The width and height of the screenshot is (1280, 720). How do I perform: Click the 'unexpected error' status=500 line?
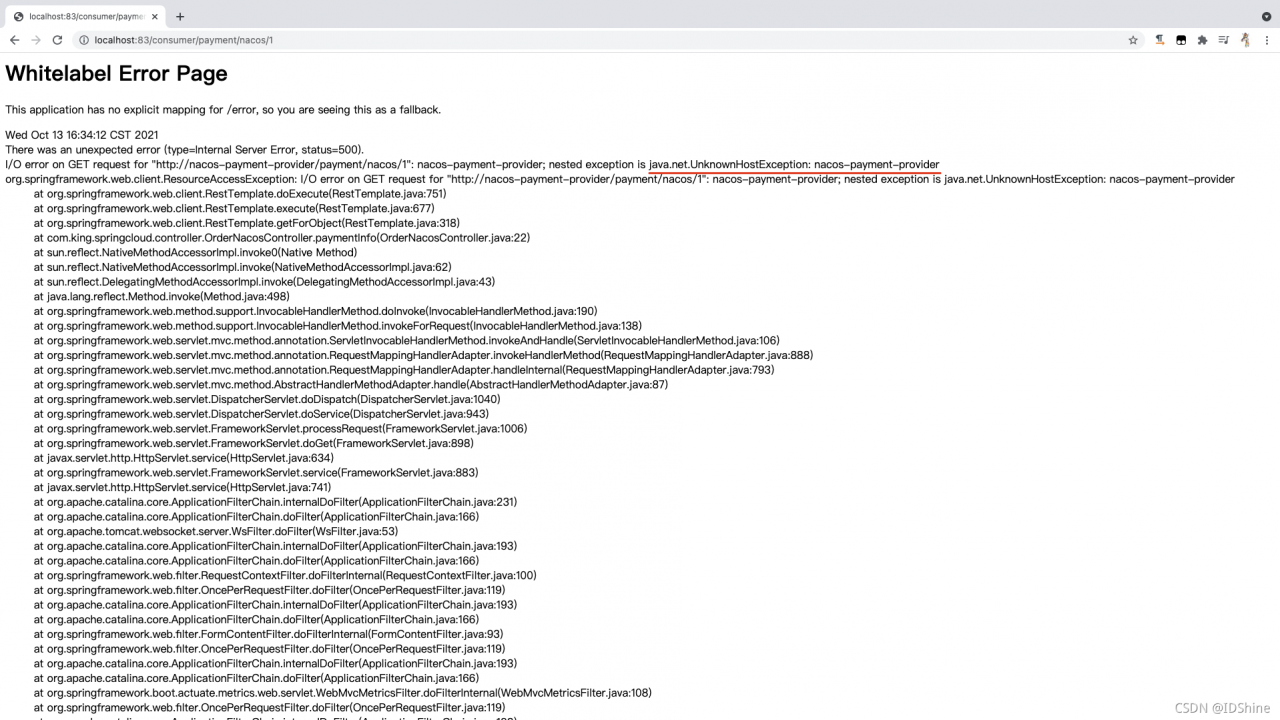(185, 150)
